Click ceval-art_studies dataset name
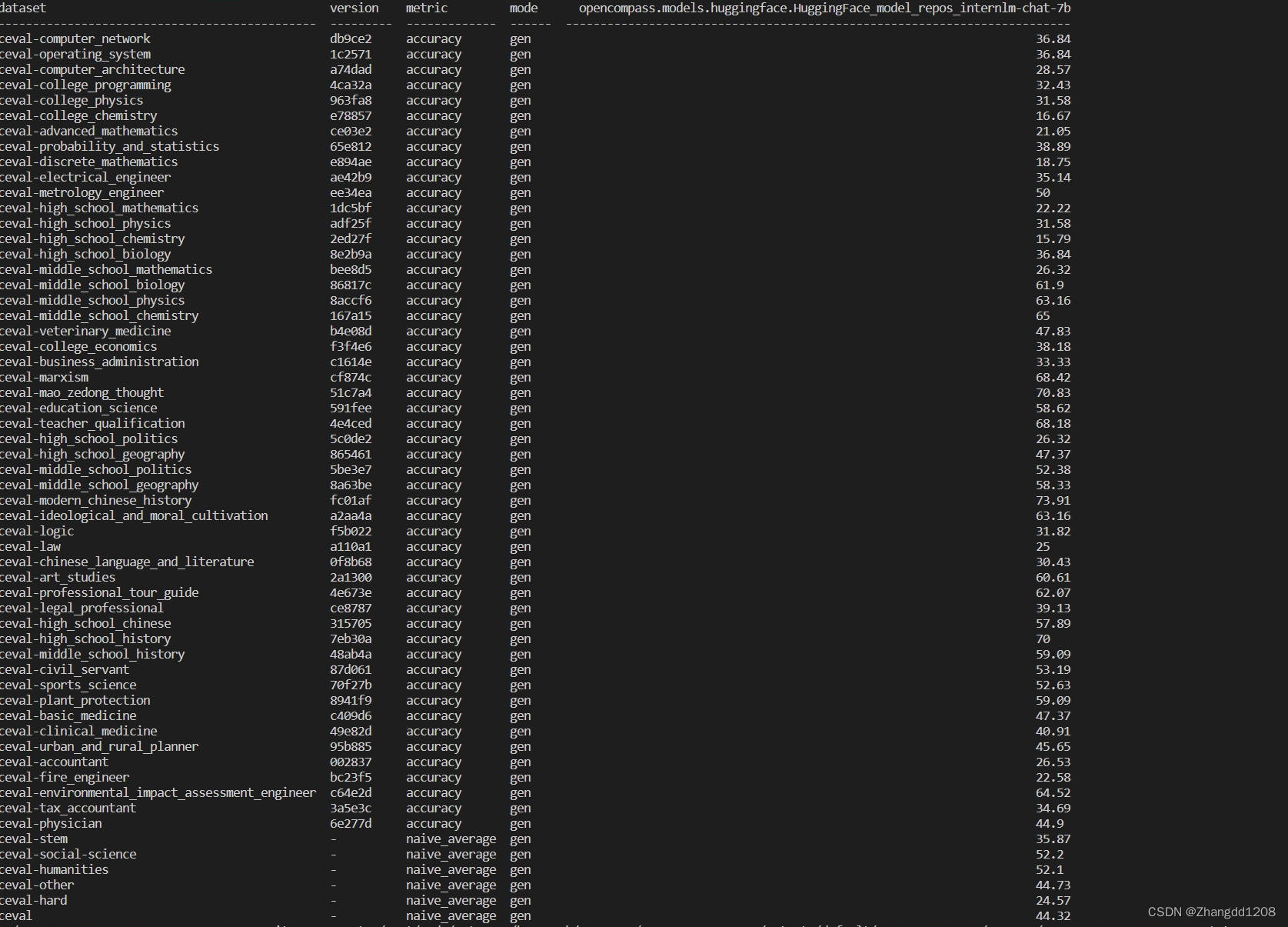 tap(58, 577)
